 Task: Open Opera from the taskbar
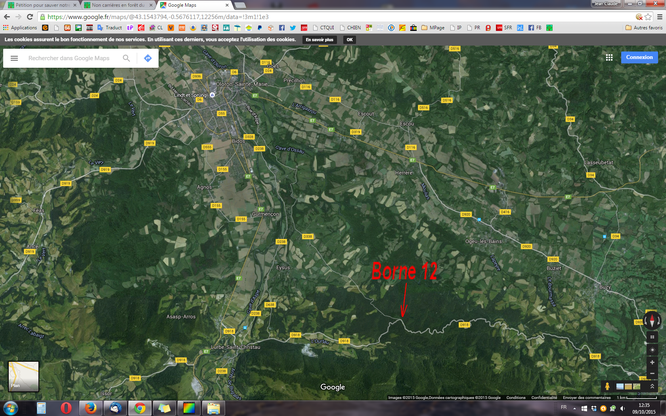66,408
